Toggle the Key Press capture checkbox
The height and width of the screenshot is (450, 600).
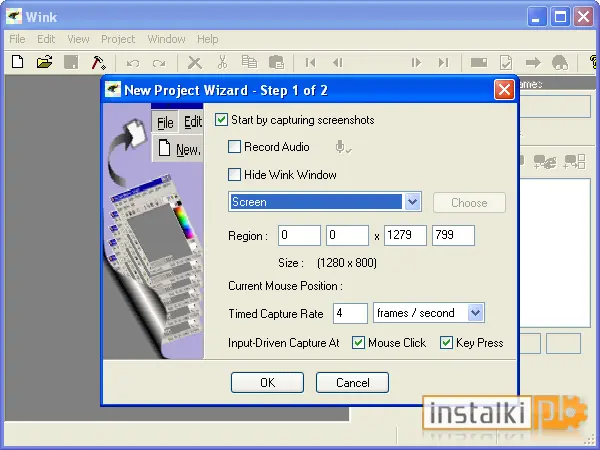pyautogui.click(x=446, y=342)
